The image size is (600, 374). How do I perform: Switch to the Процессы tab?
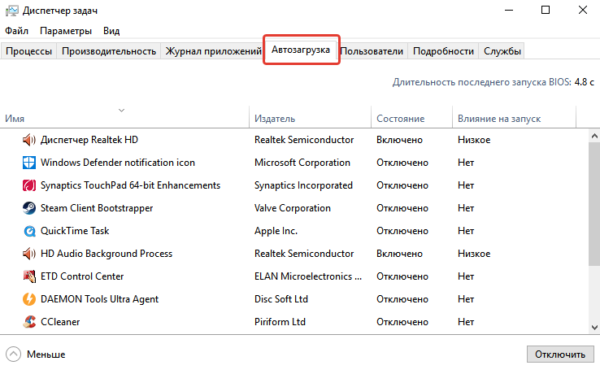(29, 51)
